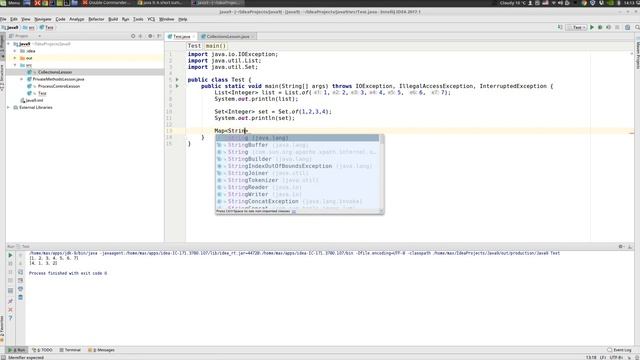Open the Run tool window tab at bottom

(x=17, y=350)
